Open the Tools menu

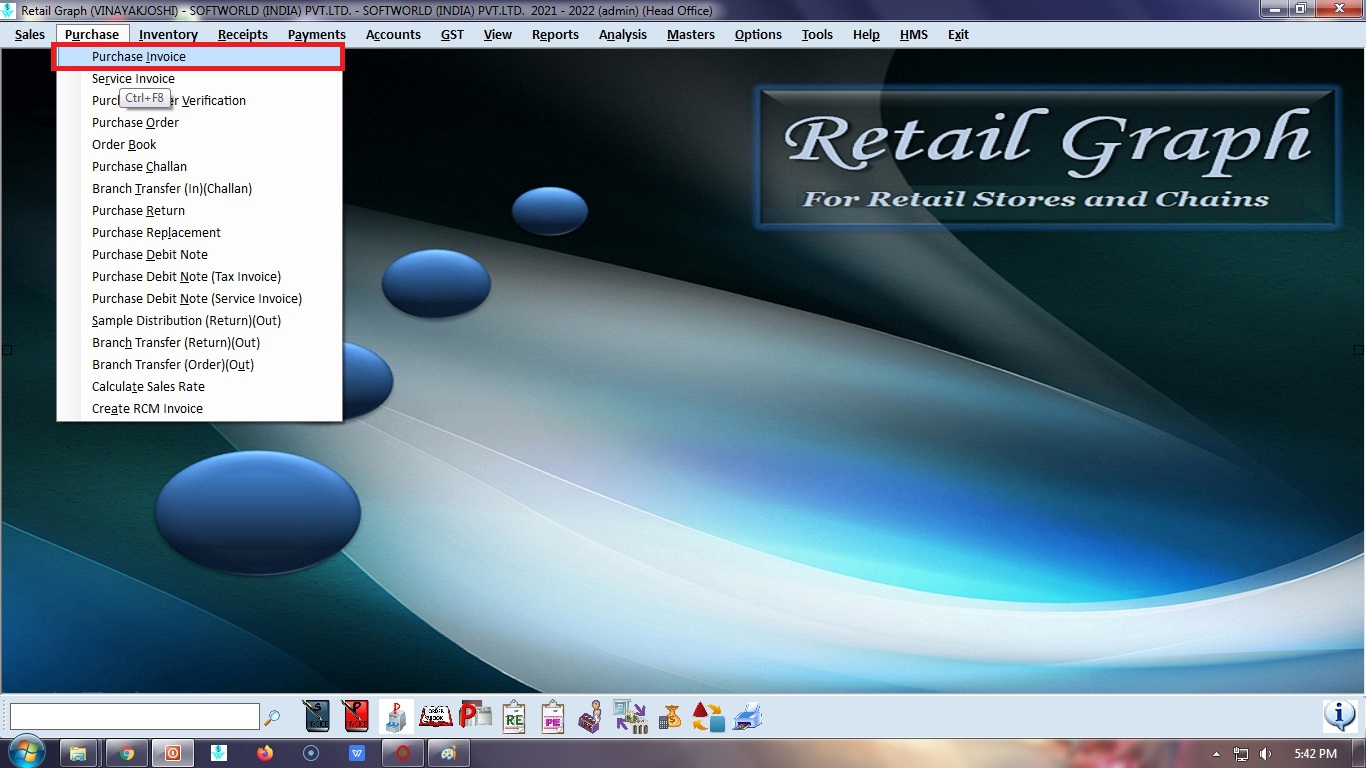(817, 34)
